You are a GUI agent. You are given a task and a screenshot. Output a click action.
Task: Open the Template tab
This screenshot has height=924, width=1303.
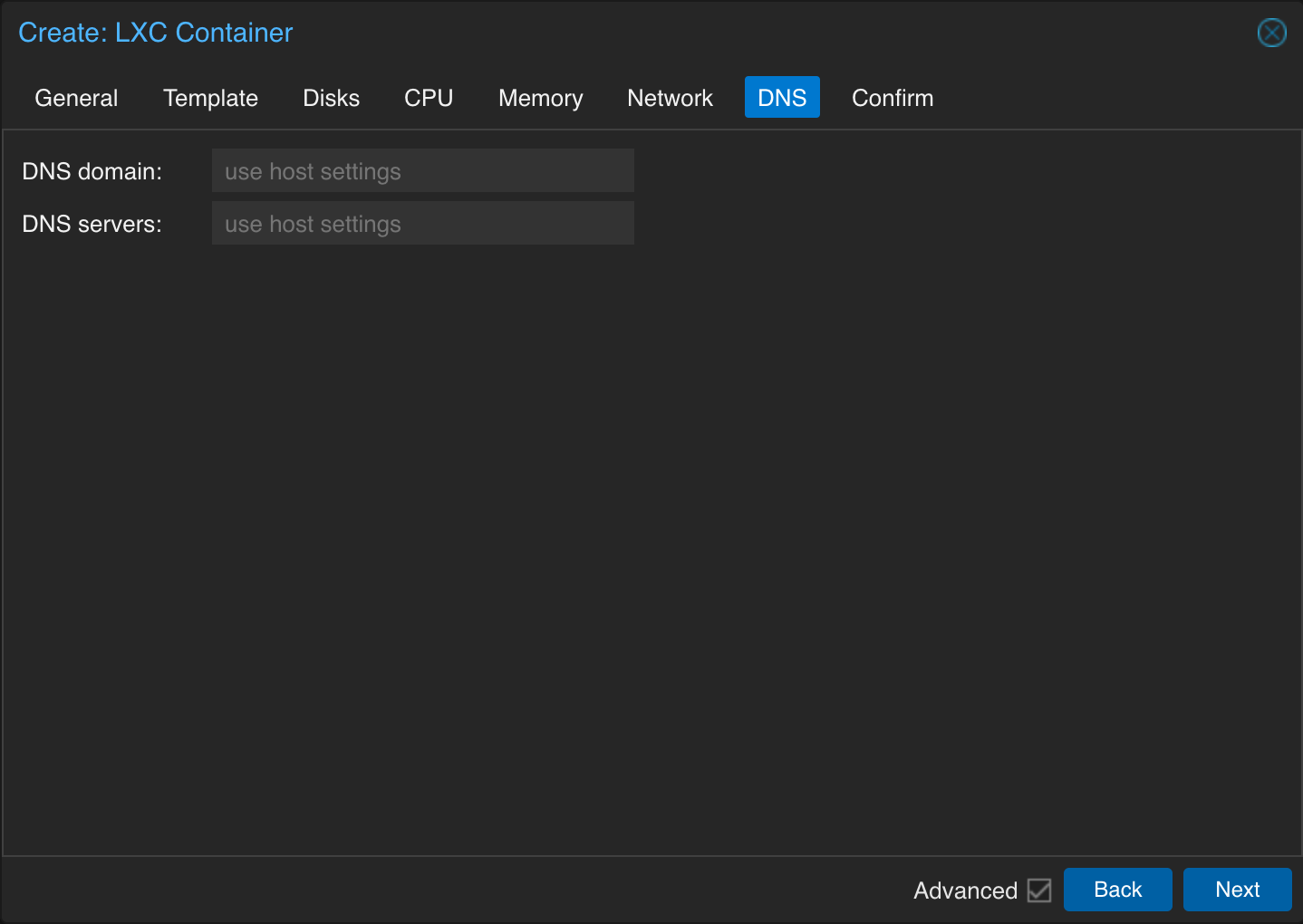[x=210, y=98]
